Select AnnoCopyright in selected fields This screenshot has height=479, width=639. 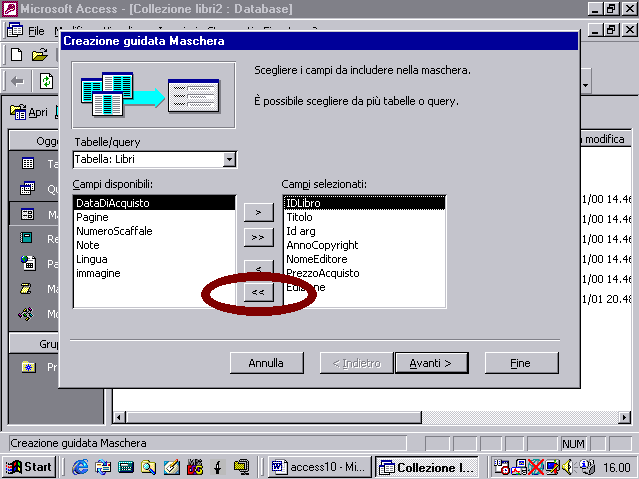click(364, 245)
